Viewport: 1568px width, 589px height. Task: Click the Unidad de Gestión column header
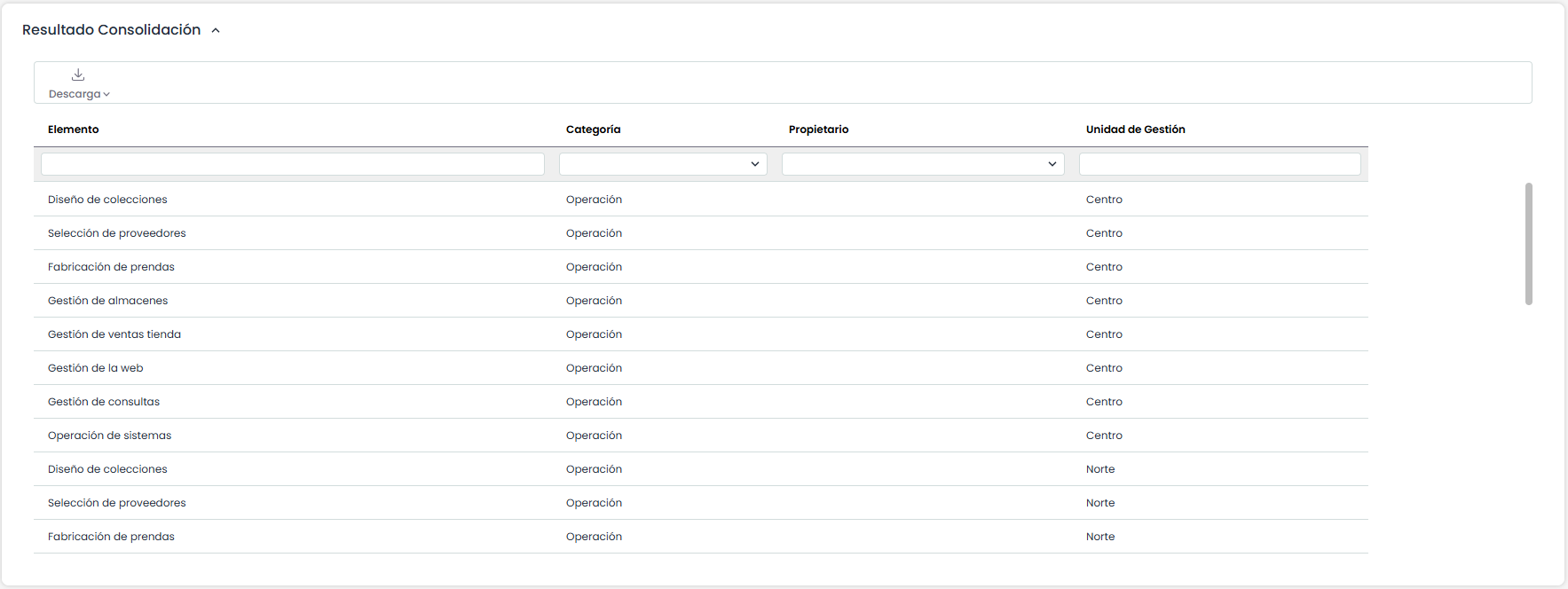click(1135, 130)
